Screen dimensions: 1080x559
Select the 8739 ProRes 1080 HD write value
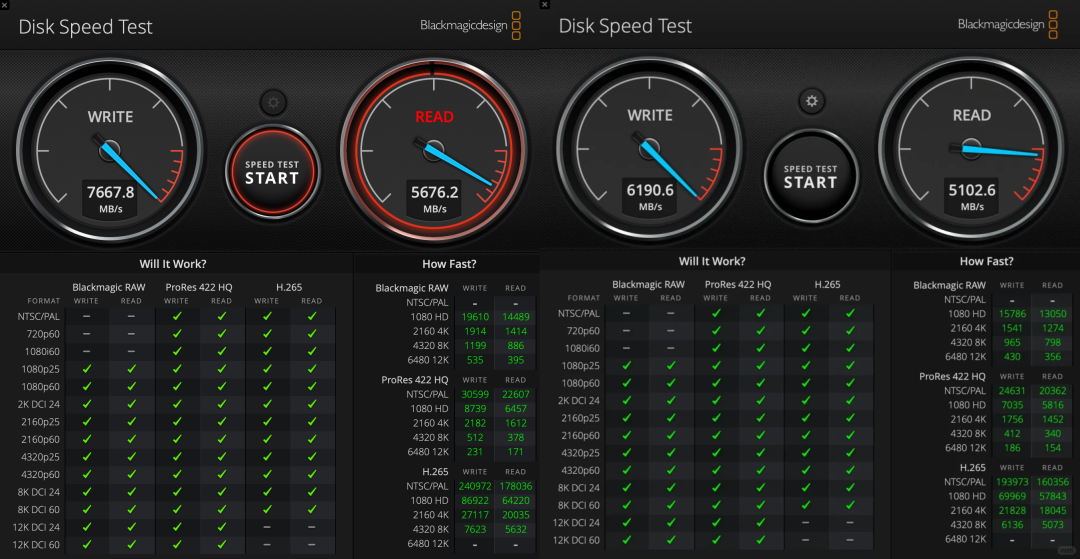click(x=475, y=409)
